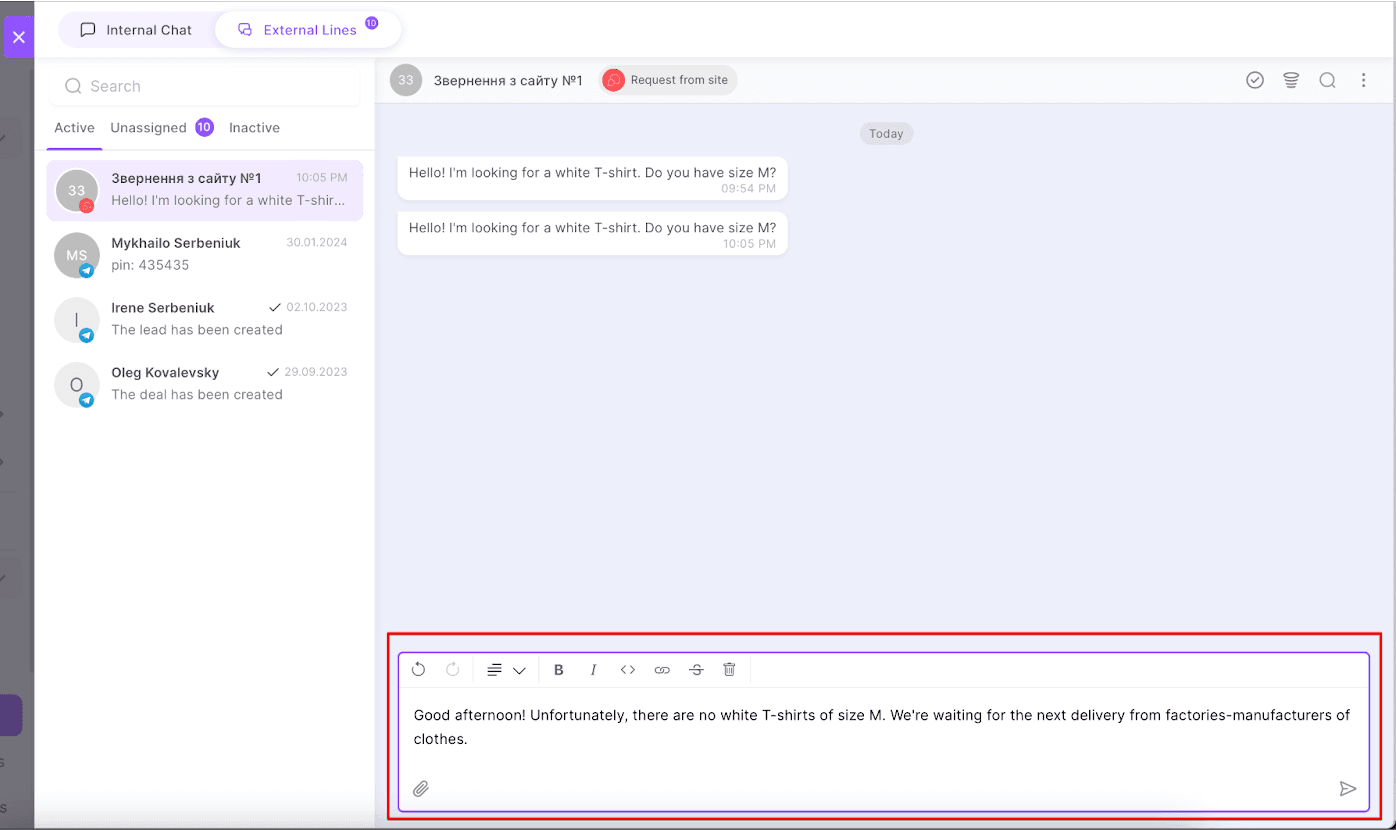Apply bold formatting to message text
Viewport: 1396px width, 830px height.
559,670
